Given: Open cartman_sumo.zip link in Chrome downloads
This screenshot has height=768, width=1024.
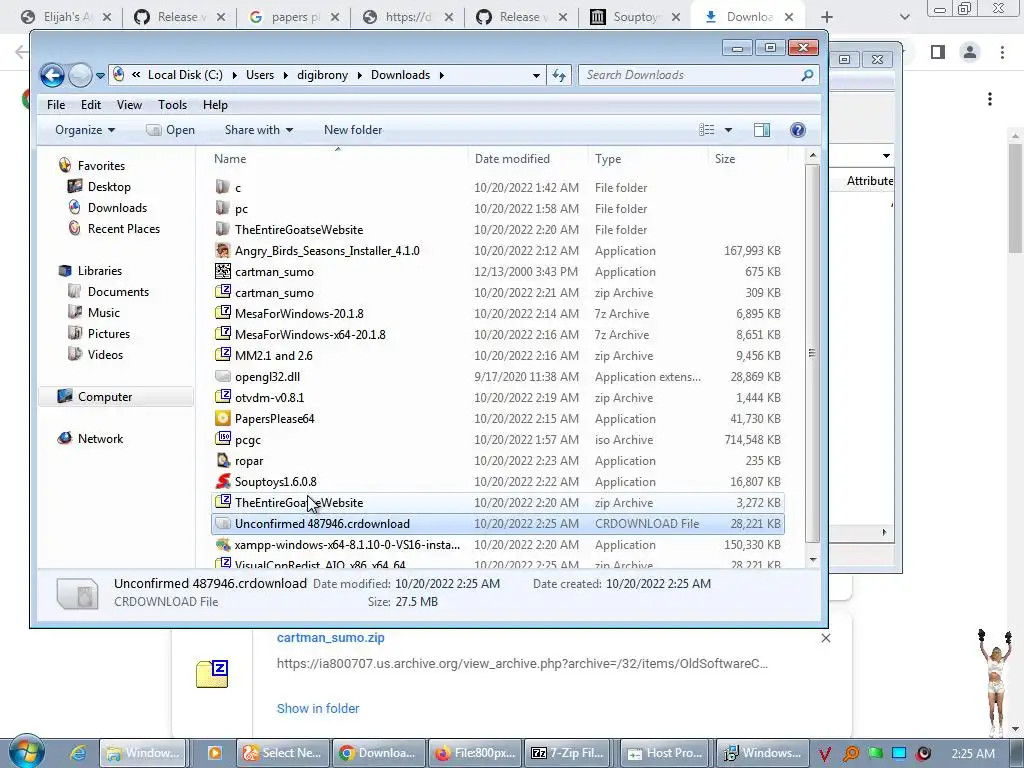Looking at the screenshot, I should tap(330, 638).
